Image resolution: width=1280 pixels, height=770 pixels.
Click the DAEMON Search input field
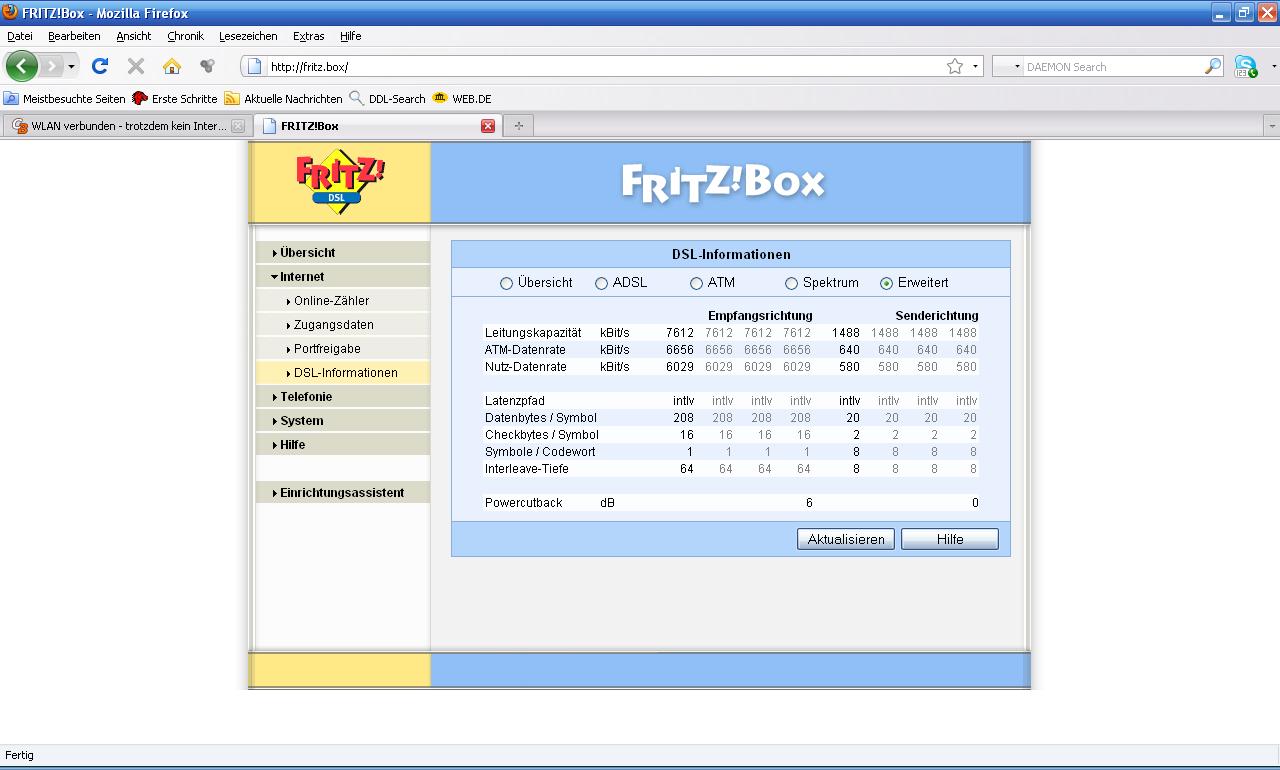point(1113,66)
